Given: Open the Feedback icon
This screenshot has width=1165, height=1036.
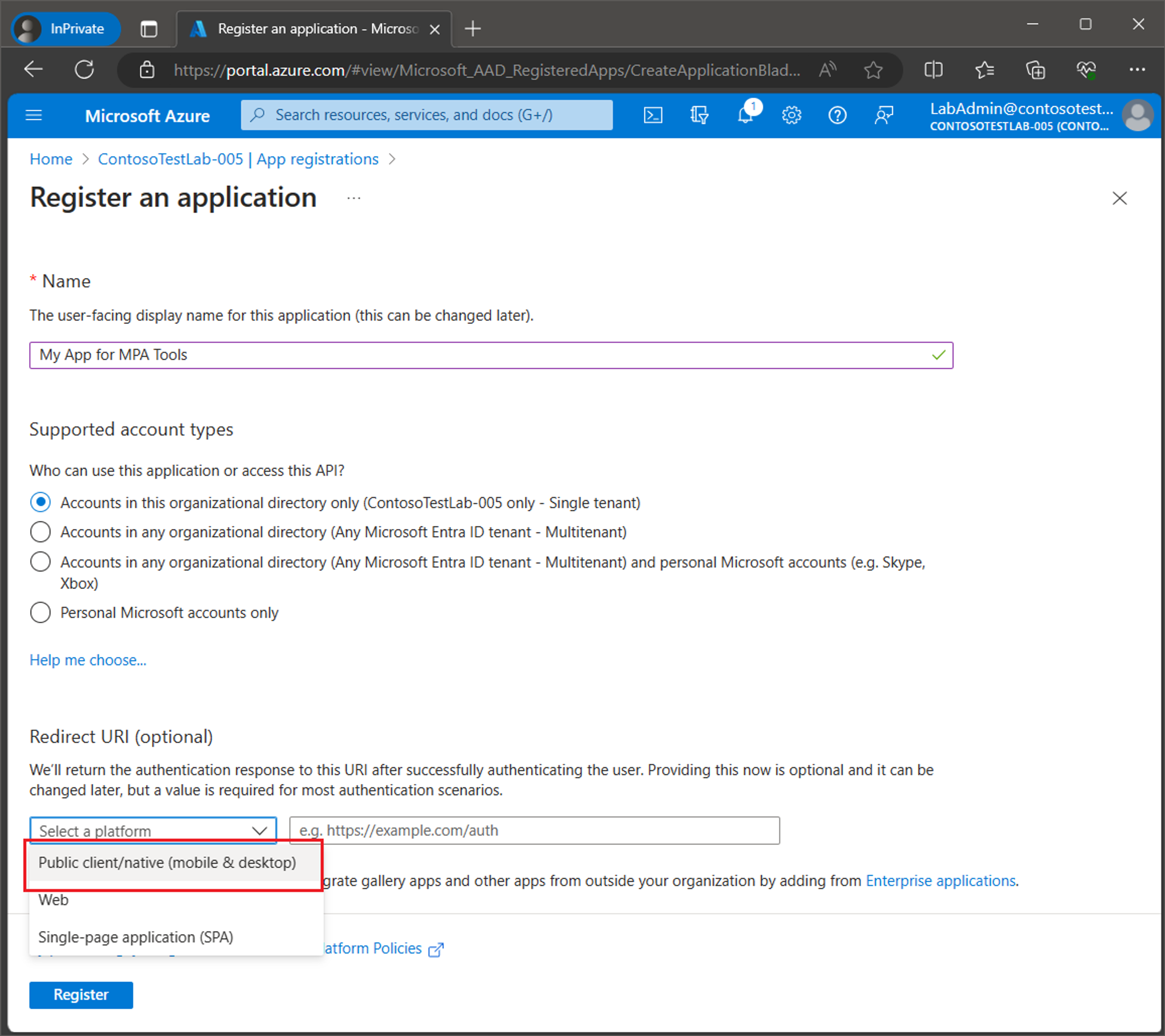Looking at the screenshot, I should click(883, 116).
